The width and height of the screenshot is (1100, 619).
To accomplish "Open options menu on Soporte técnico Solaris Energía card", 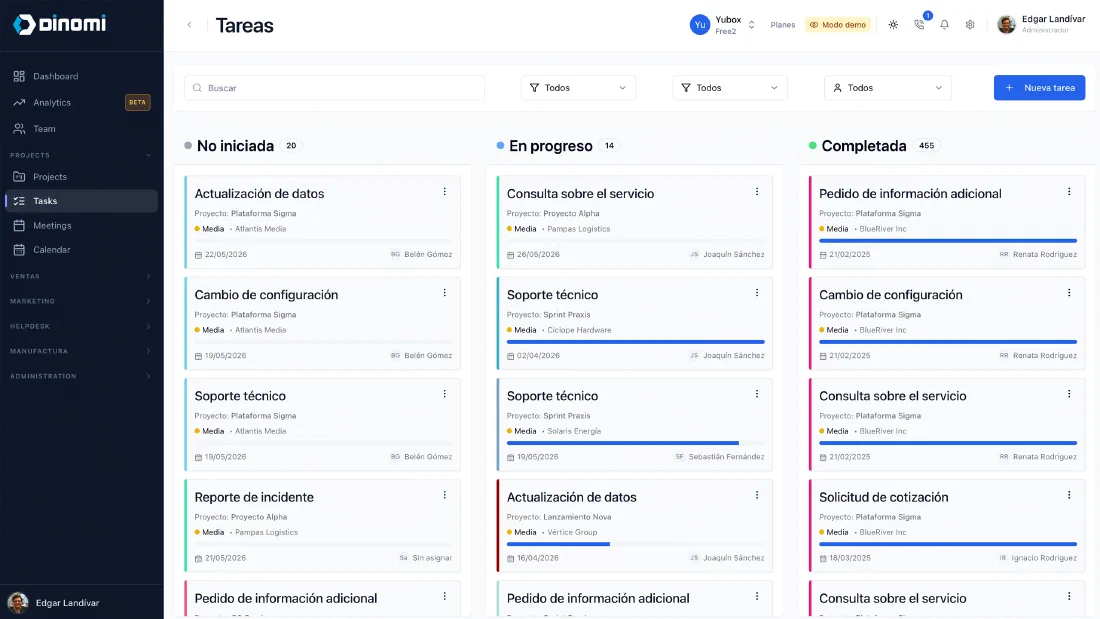I will point(757,394).
